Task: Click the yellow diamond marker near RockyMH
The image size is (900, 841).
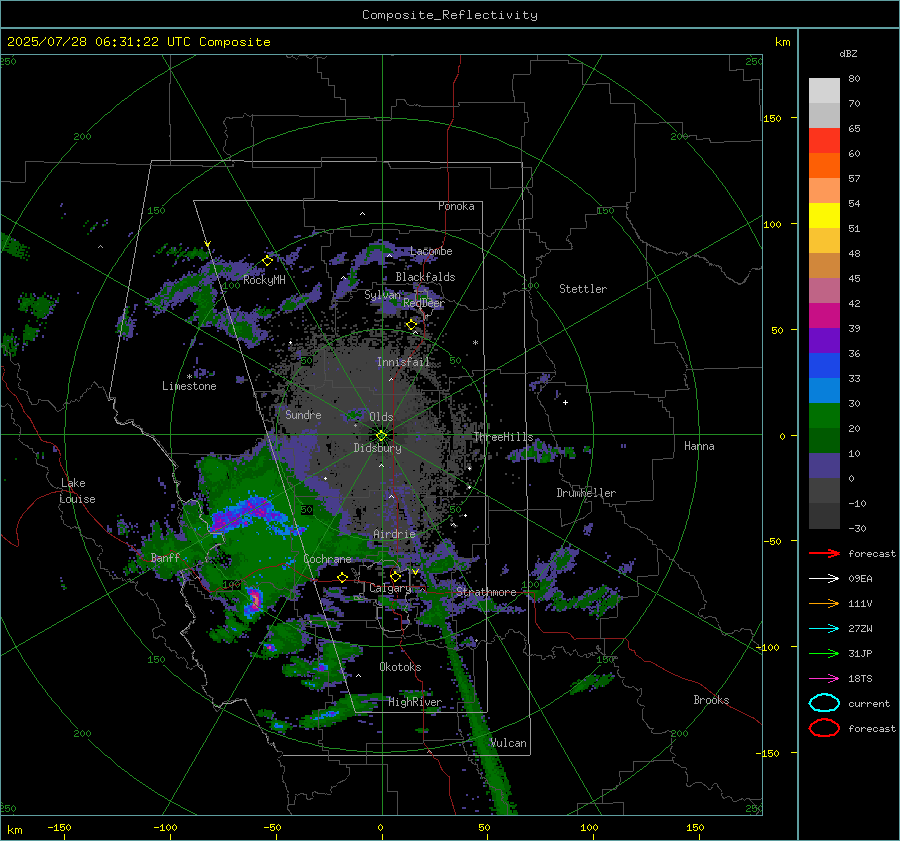Action: 267,261
